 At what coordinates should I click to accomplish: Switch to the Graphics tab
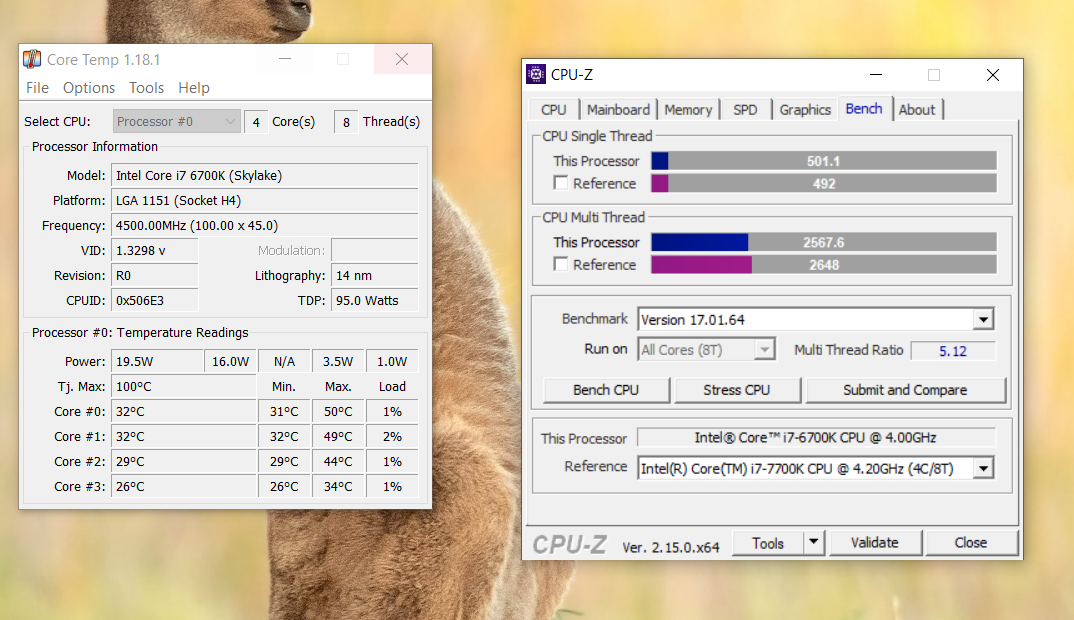click(805, 110)
